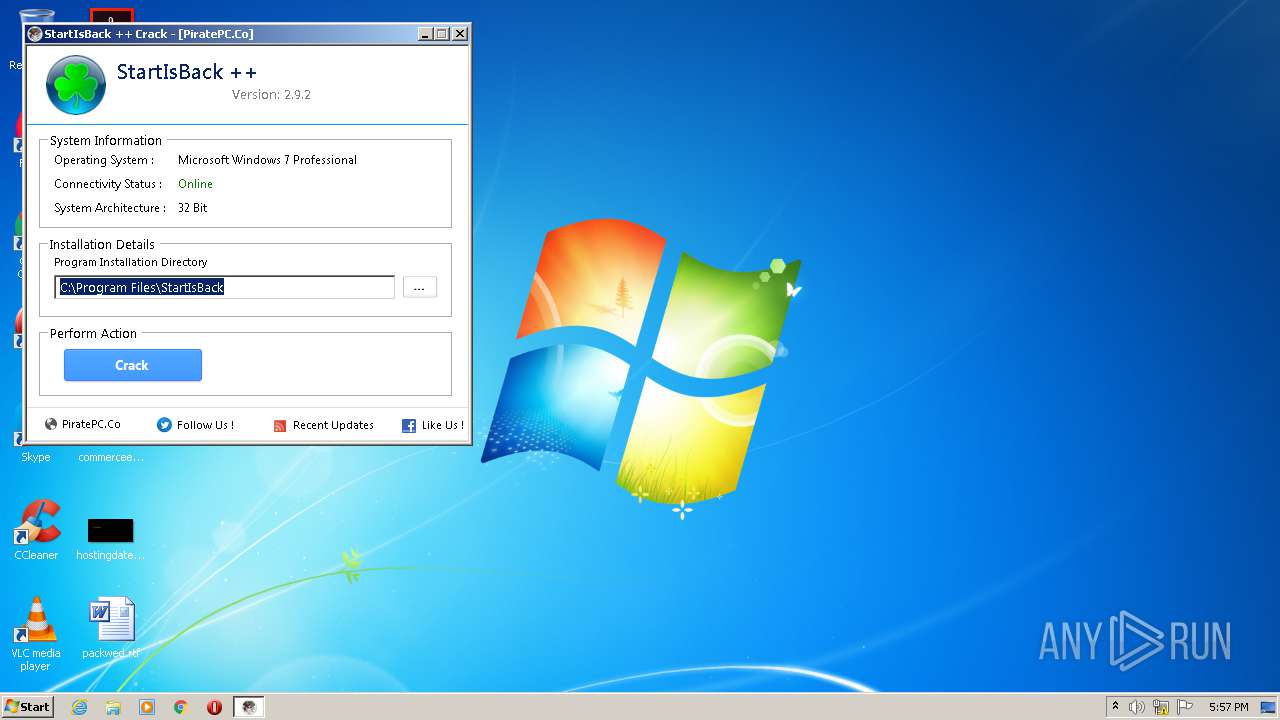Click the green 'Online' connectivity status

(x=195, y=184)
